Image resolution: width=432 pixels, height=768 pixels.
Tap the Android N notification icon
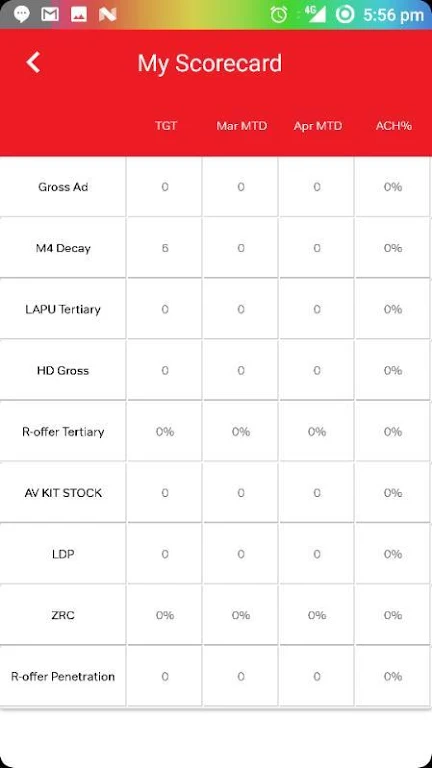click(x=107, y=15)
